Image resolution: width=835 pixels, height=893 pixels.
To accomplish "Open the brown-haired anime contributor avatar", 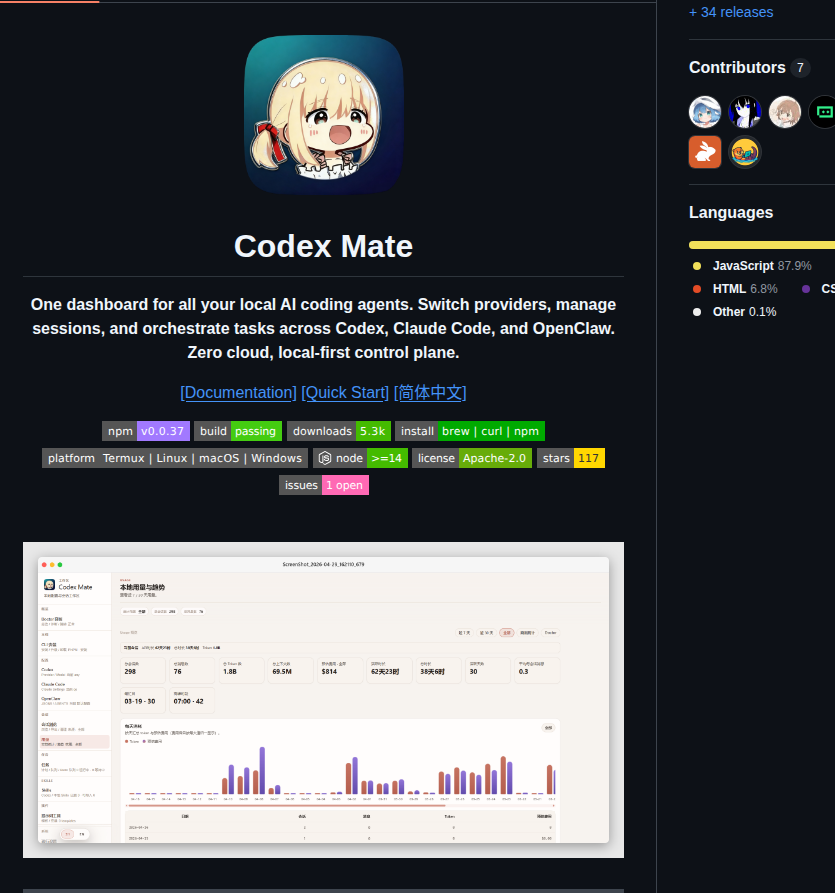I will point(784,112).
